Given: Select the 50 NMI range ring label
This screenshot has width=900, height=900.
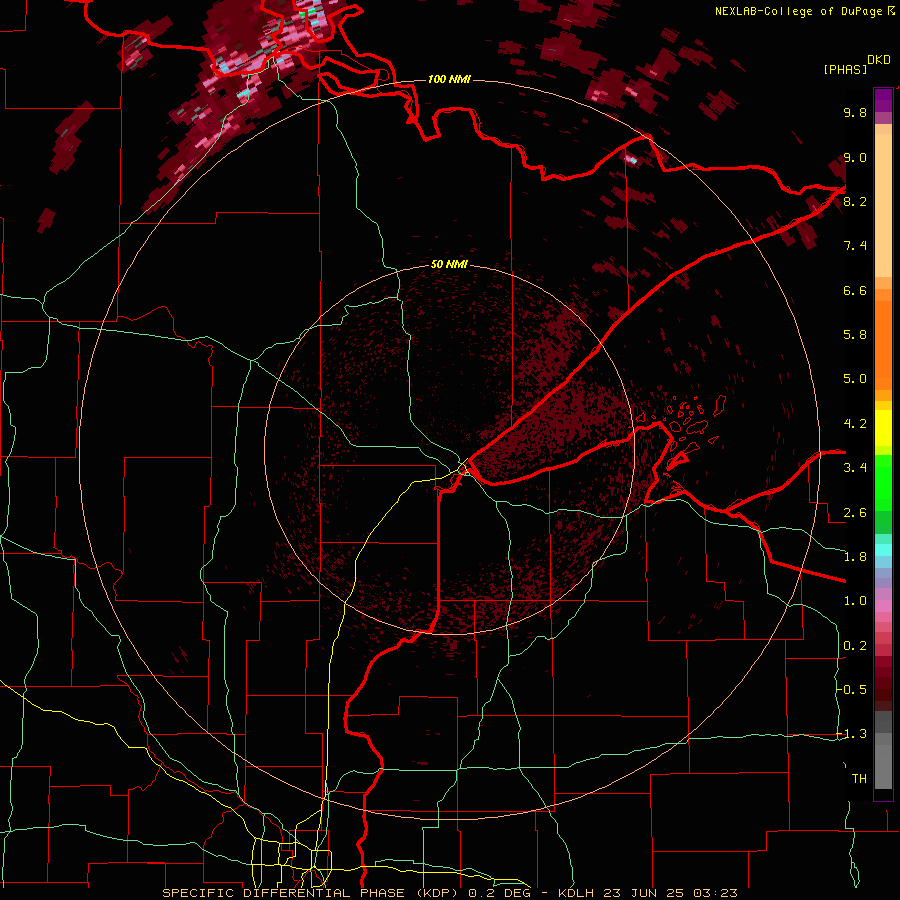Looking at the screenshot, I should [x=449, y=264].
